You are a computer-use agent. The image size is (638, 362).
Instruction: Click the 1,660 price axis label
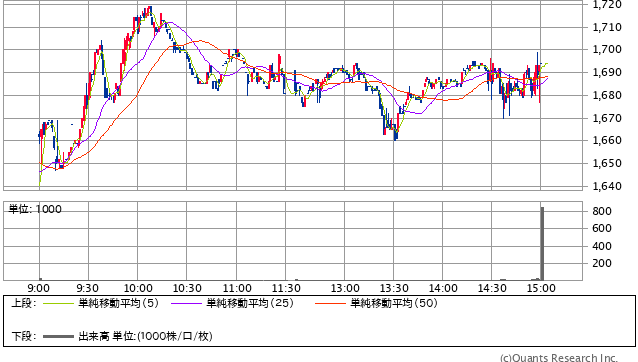607,140
